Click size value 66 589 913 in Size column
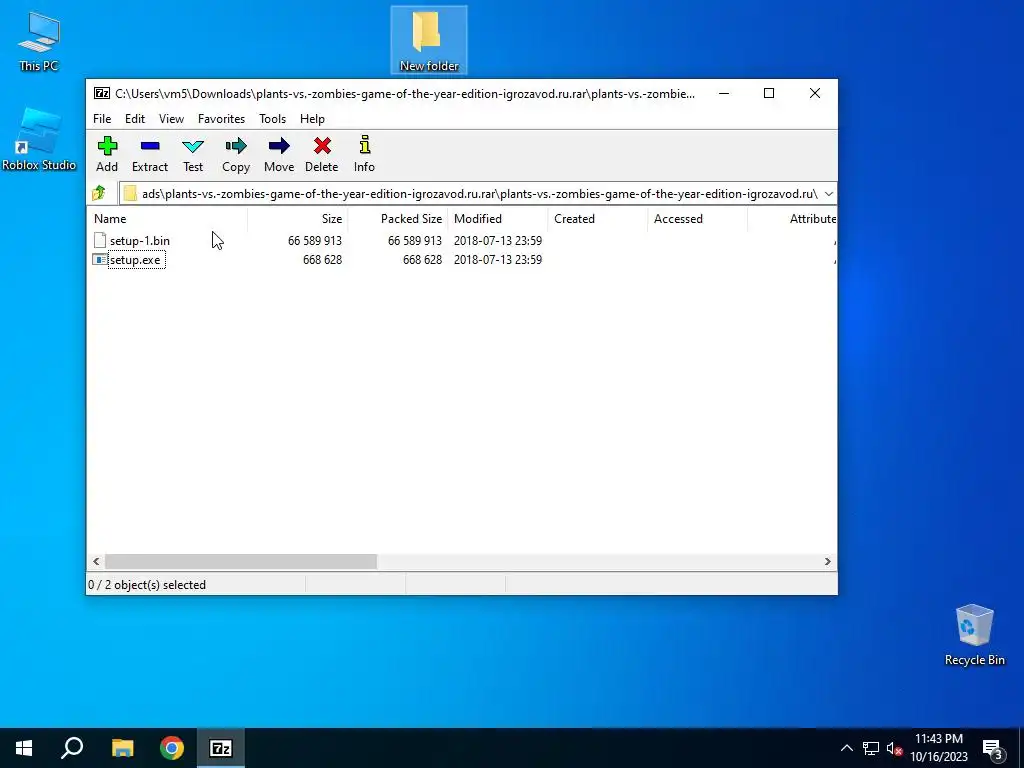This screenshot has height=768, width=1024. [x=315, y=241]
